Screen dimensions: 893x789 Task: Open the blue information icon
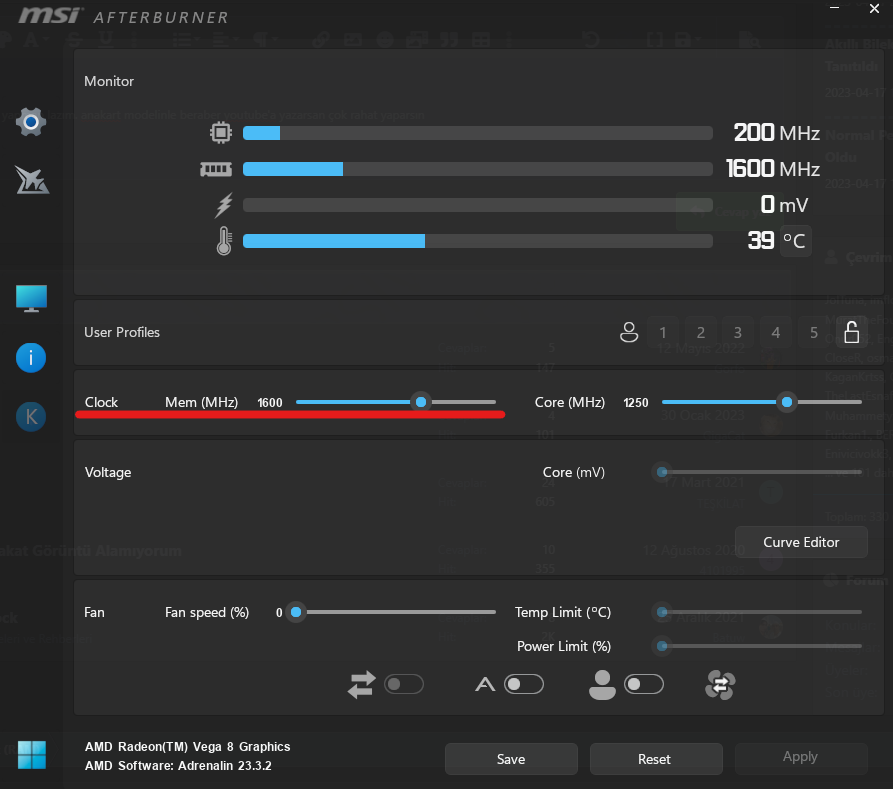(31, 357)
